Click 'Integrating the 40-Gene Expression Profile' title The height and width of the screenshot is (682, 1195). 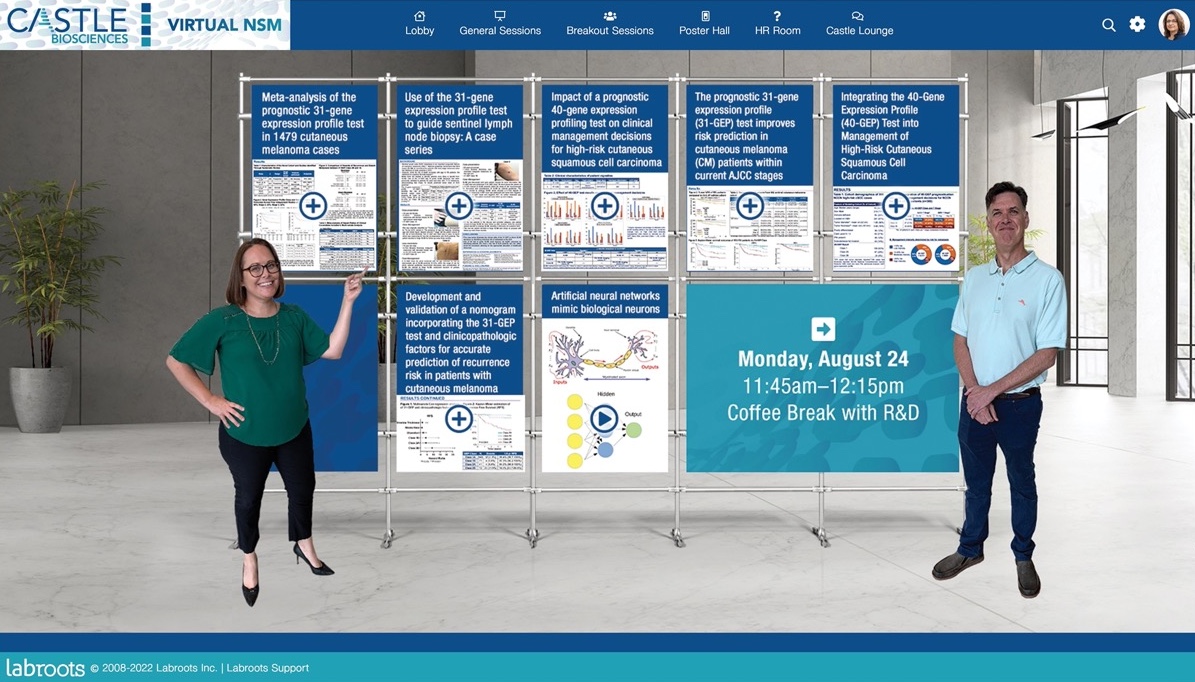pos(892,136)
